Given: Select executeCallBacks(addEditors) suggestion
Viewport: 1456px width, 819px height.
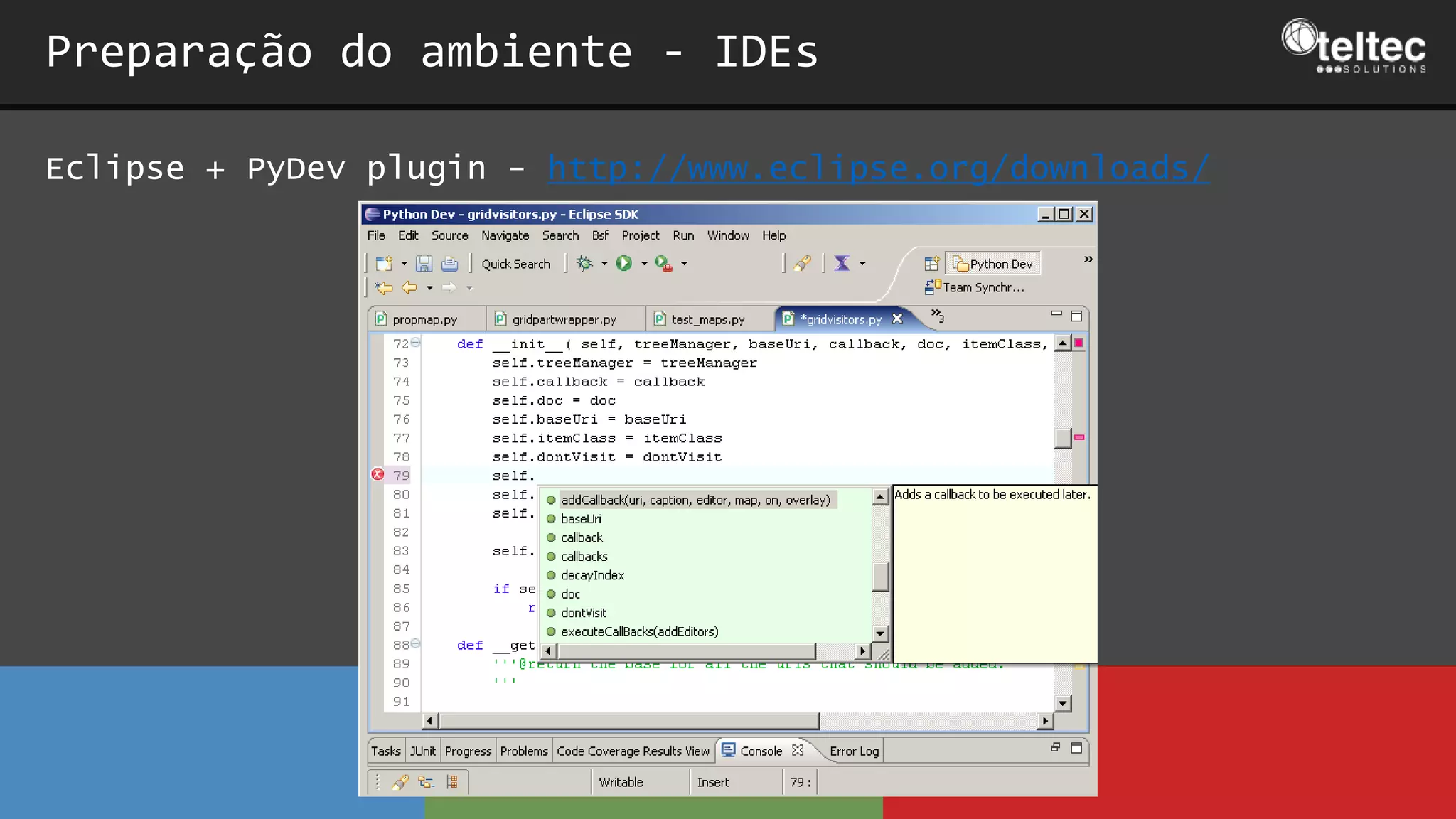Looking at the screenshot, I should 639,631.
